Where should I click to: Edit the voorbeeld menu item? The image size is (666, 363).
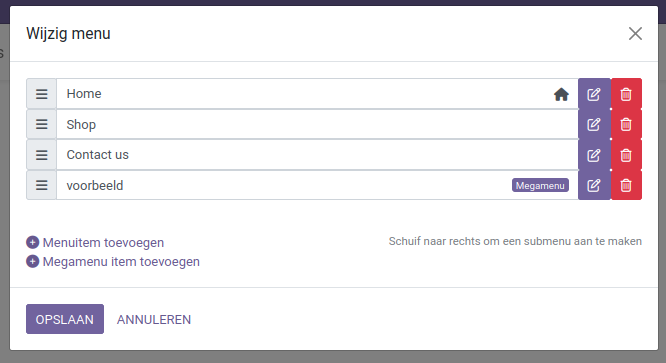594,186
